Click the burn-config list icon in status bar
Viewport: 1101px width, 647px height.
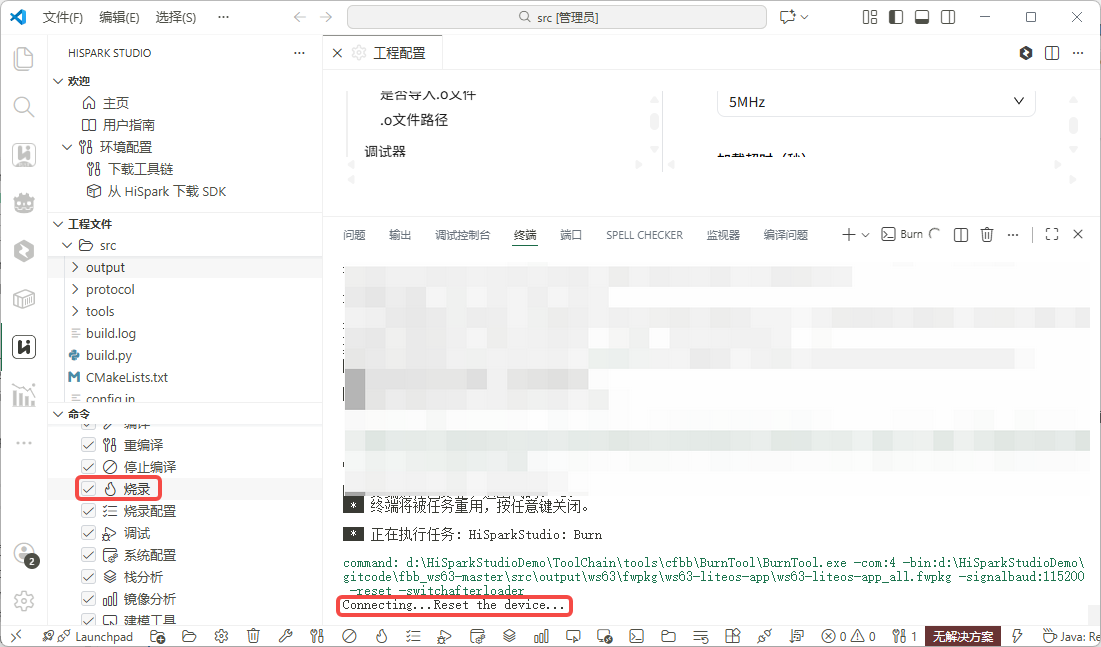(413, 636)
